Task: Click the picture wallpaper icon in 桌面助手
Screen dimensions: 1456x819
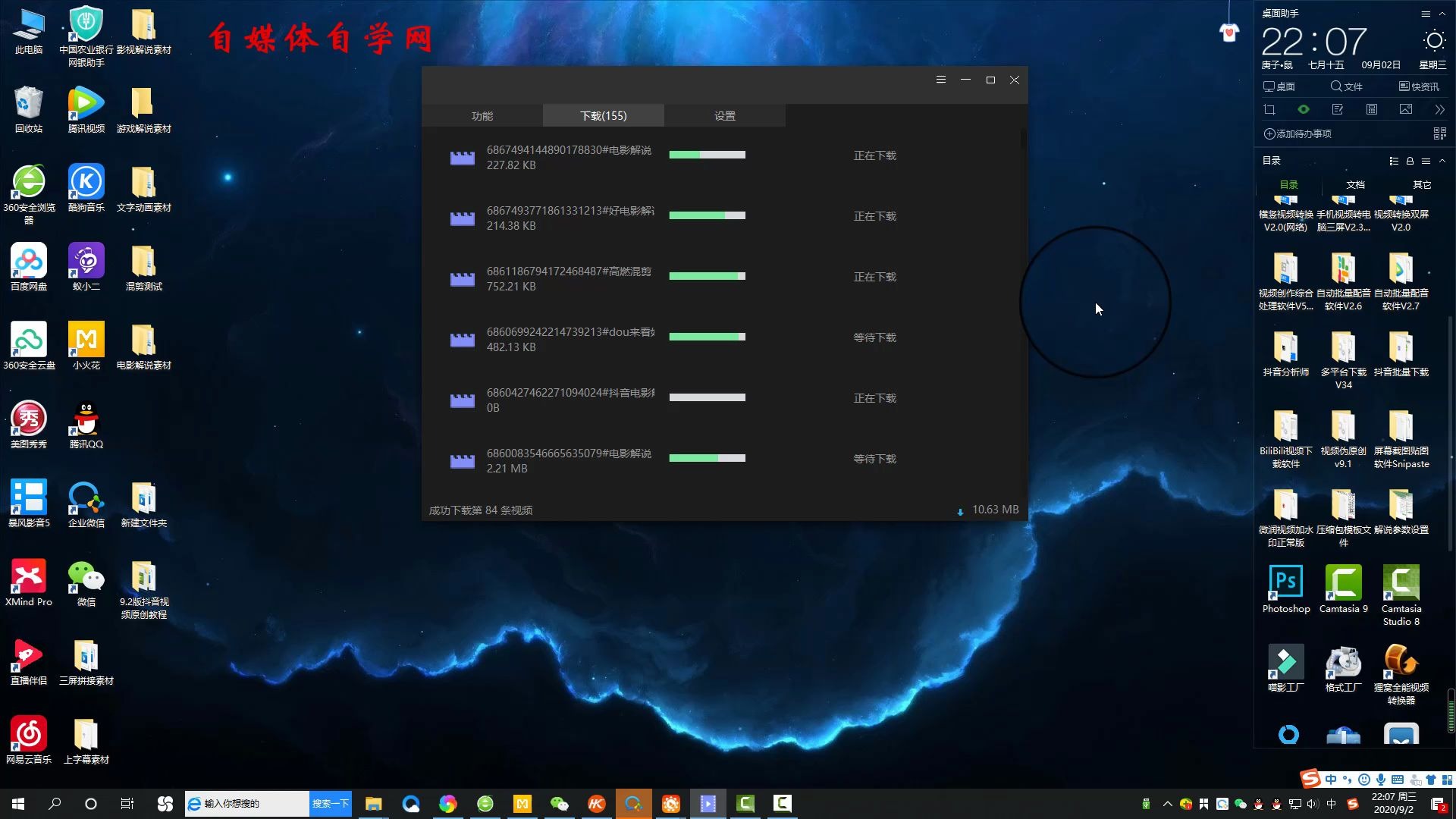Action: tap(1405, 110)
